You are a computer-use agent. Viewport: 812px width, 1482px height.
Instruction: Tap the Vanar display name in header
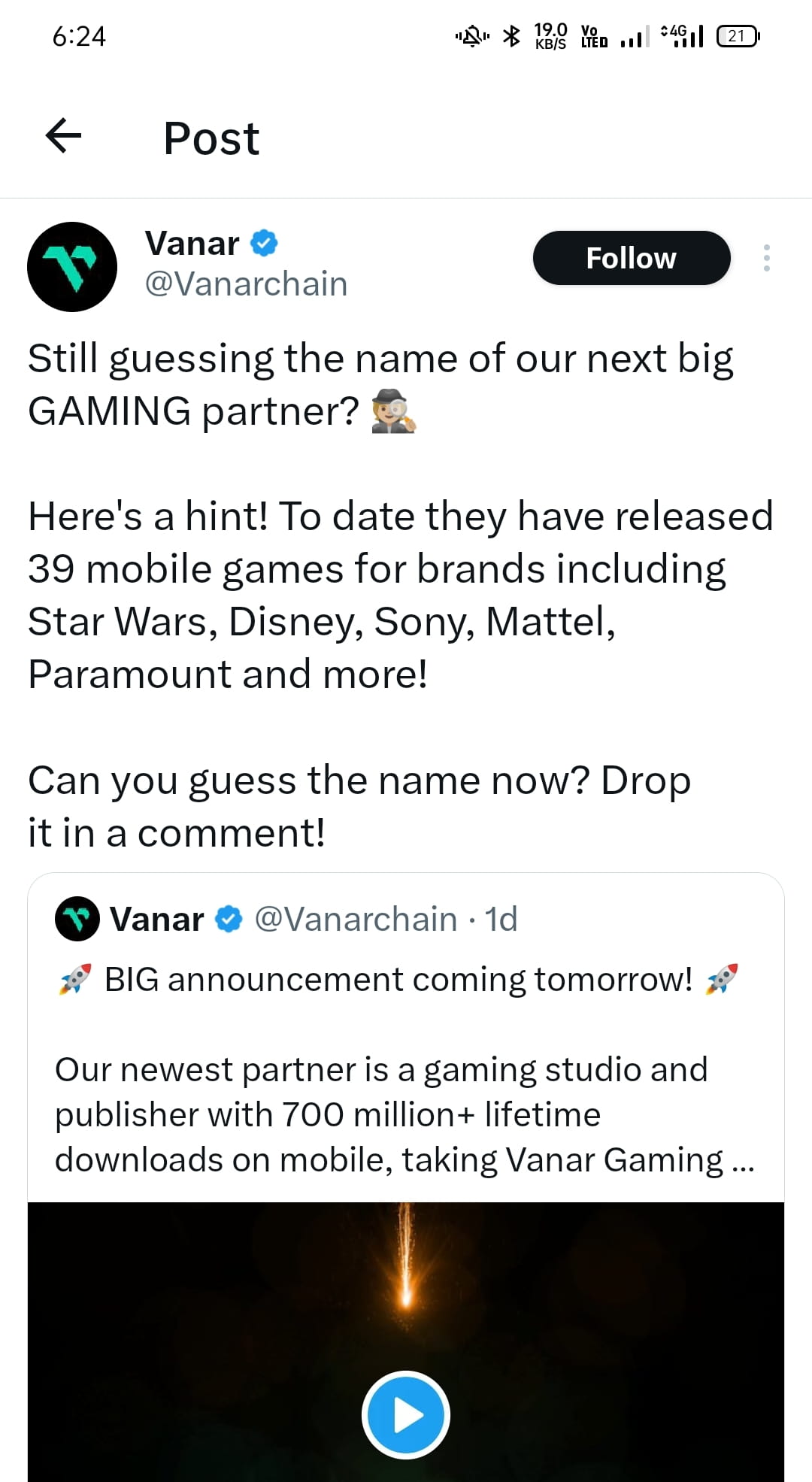pyautogui.click(x=192, y=244)
